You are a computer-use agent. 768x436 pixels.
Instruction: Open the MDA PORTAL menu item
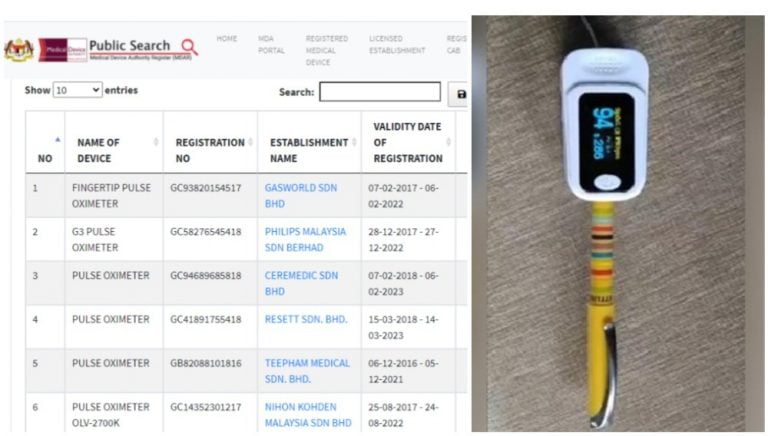pos(271,44)
